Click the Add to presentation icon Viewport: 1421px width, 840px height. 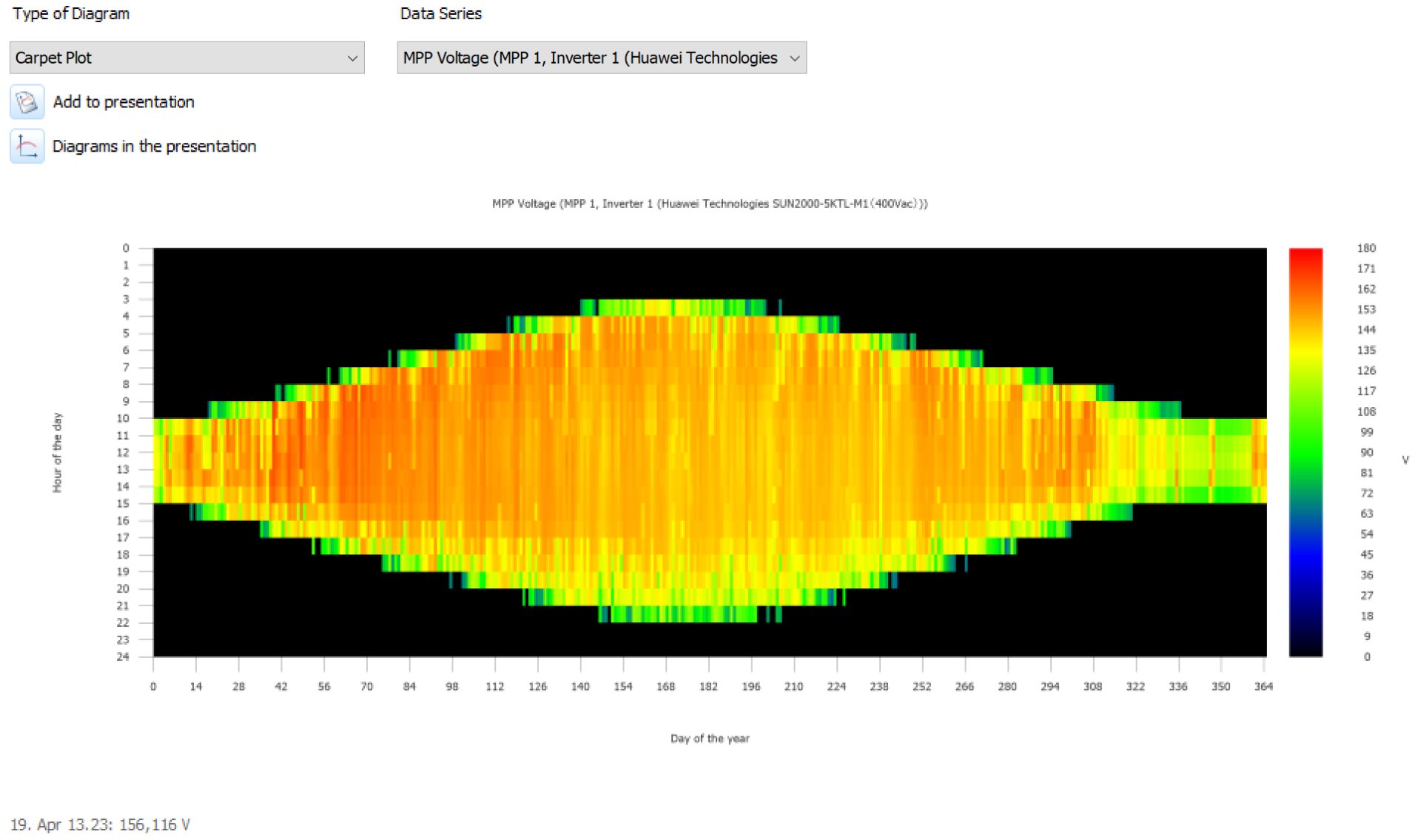coord(27,102)
